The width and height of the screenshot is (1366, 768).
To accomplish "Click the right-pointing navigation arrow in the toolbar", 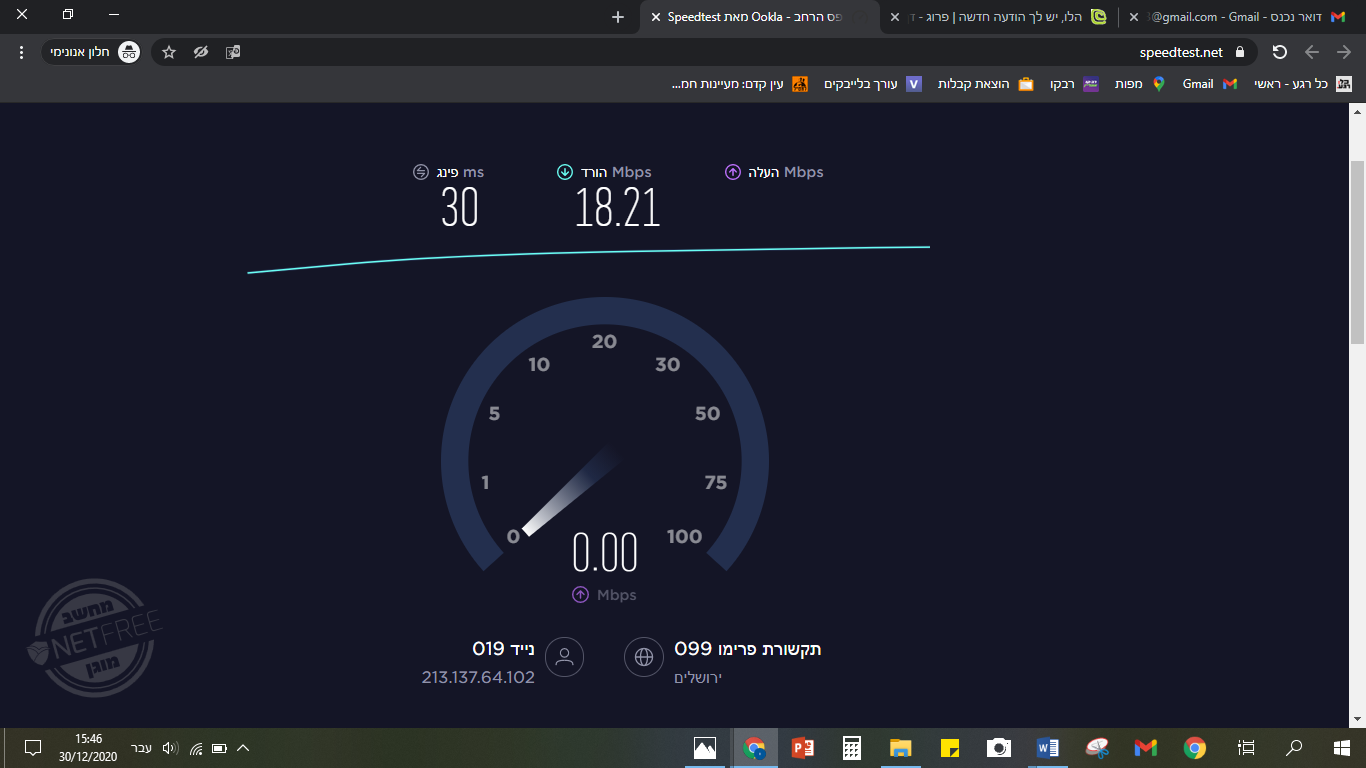I will click(x=1344, y=52).
